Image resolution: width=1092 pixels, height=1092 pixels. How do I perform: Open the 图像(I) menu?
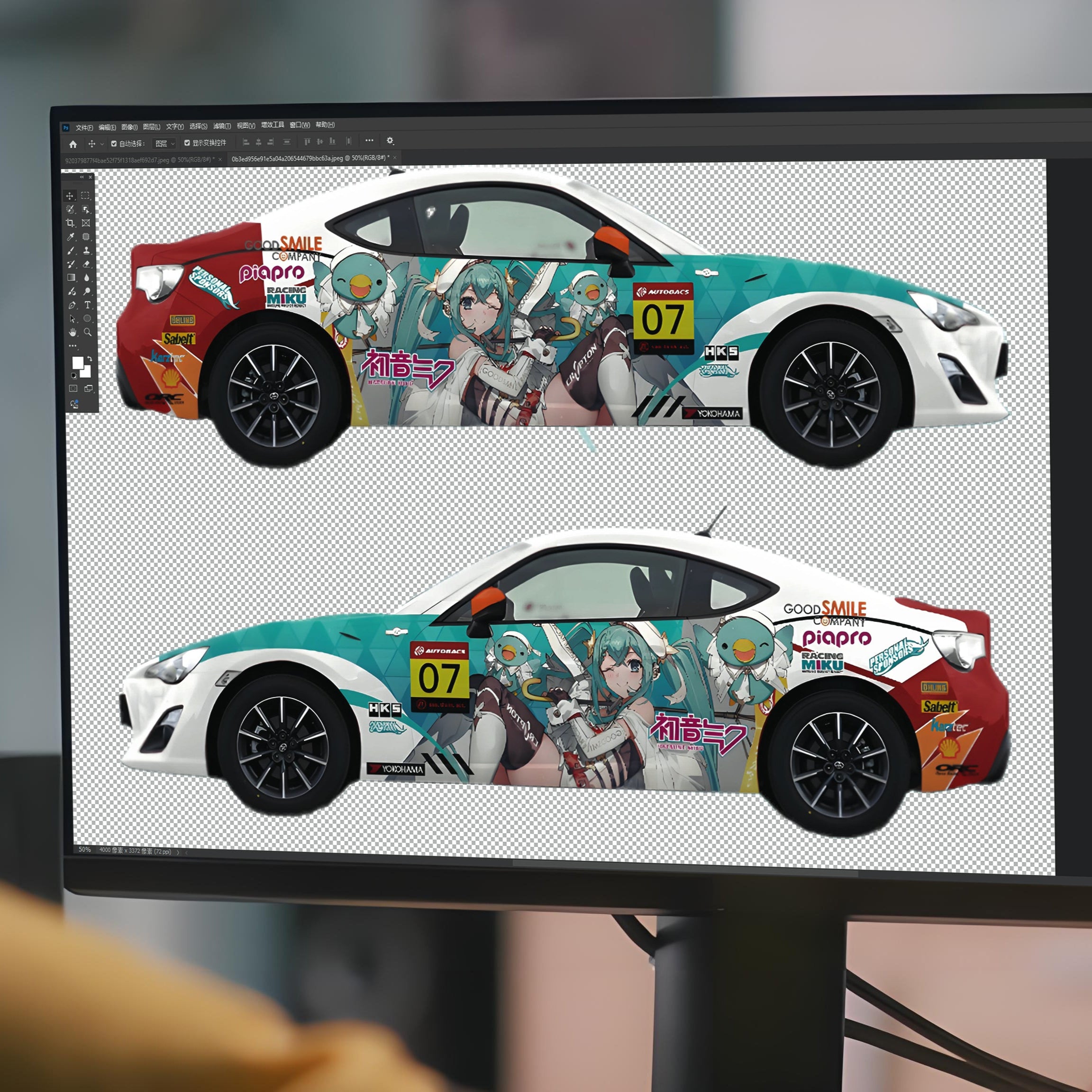coord(129,127)
